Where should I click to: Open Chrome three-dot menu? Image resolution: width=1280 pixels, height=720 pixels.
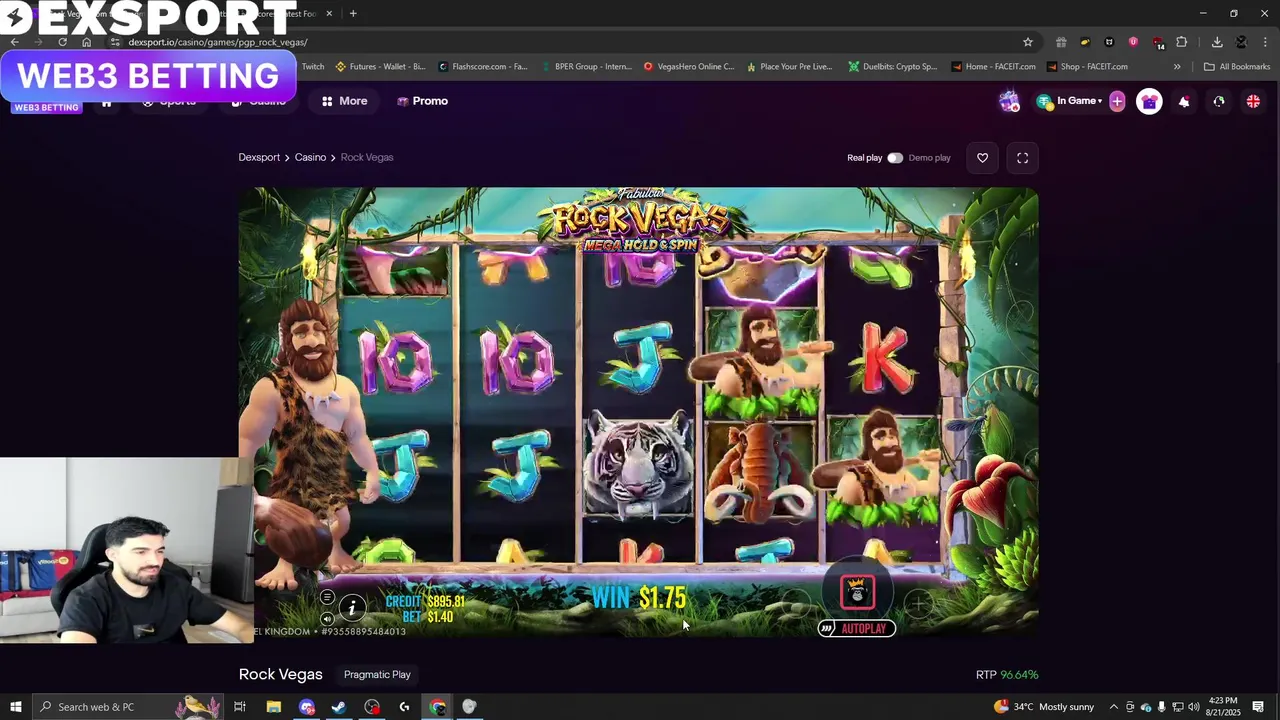[1264, 42]
